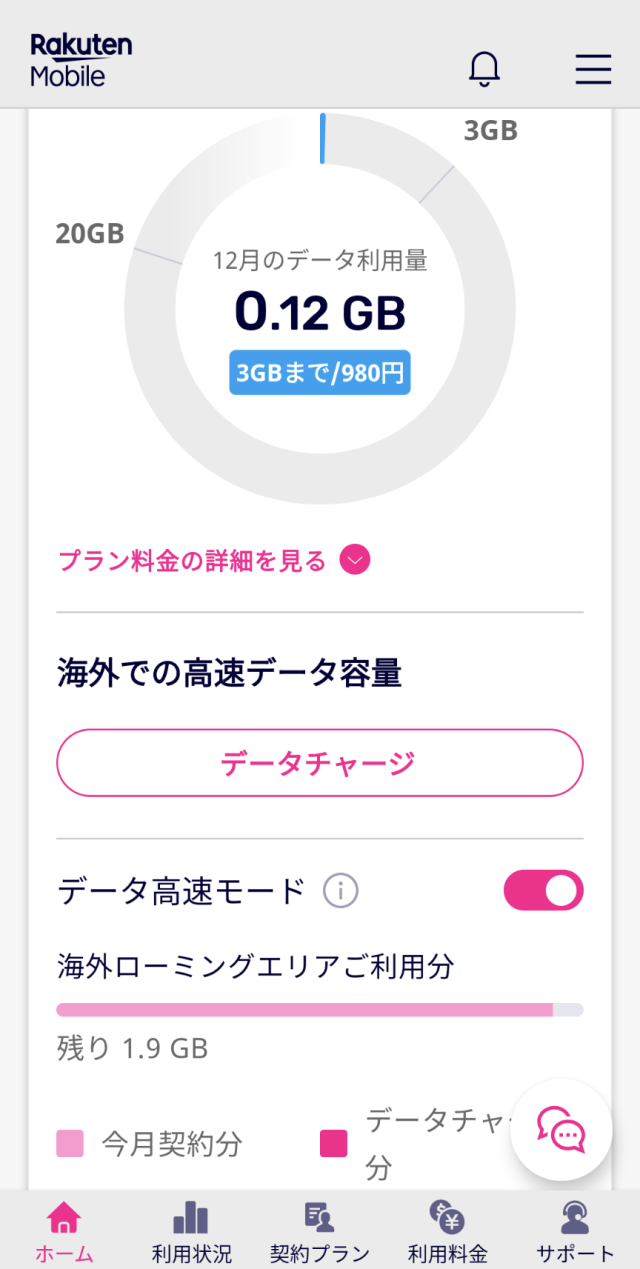Viewport: 640px width, 1269px height.
Task: Tap the 契約プラン document icon
Action: (x=319, y=1217)
